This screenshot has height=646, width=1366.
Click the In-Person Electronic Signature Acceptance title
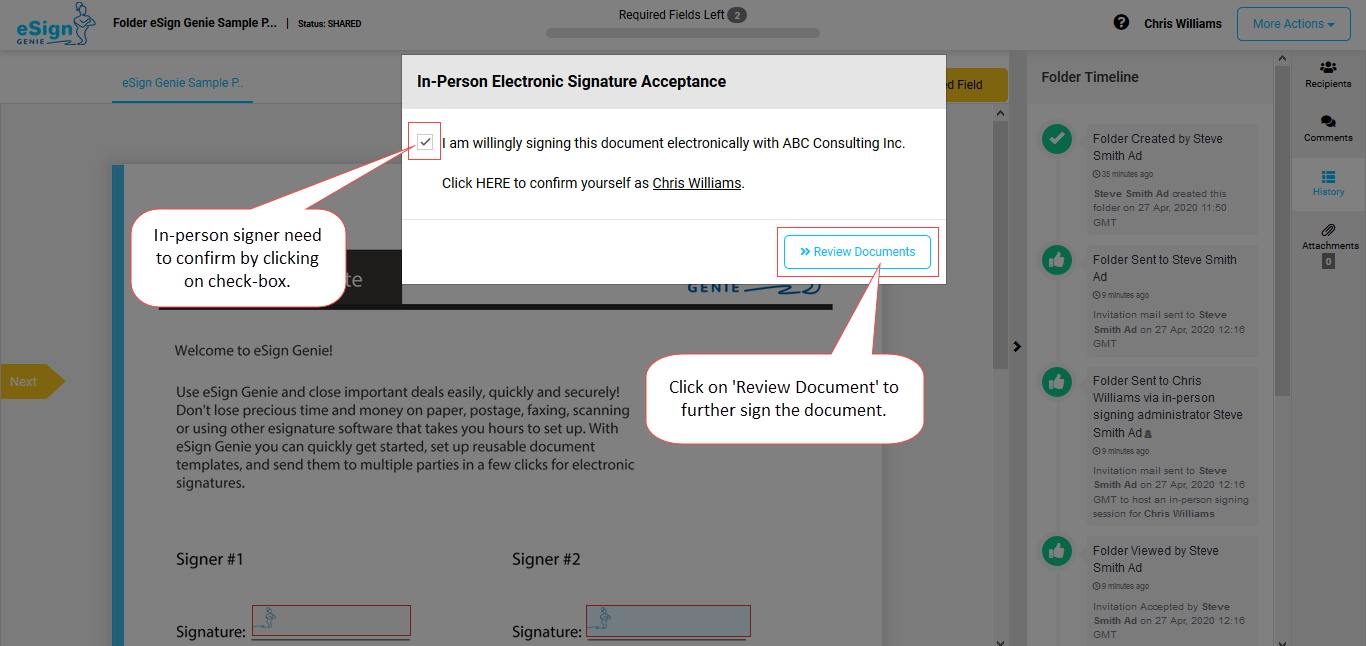[x=571, y=82]
